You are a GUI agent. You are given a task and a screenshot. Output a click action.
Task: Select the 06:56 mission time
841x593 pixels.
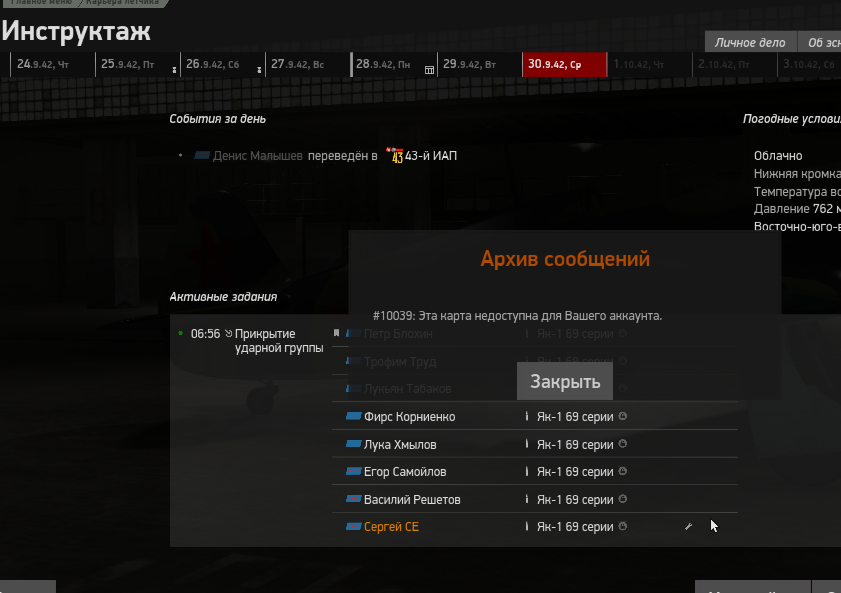pyautogui.click(x=205, y=334)
